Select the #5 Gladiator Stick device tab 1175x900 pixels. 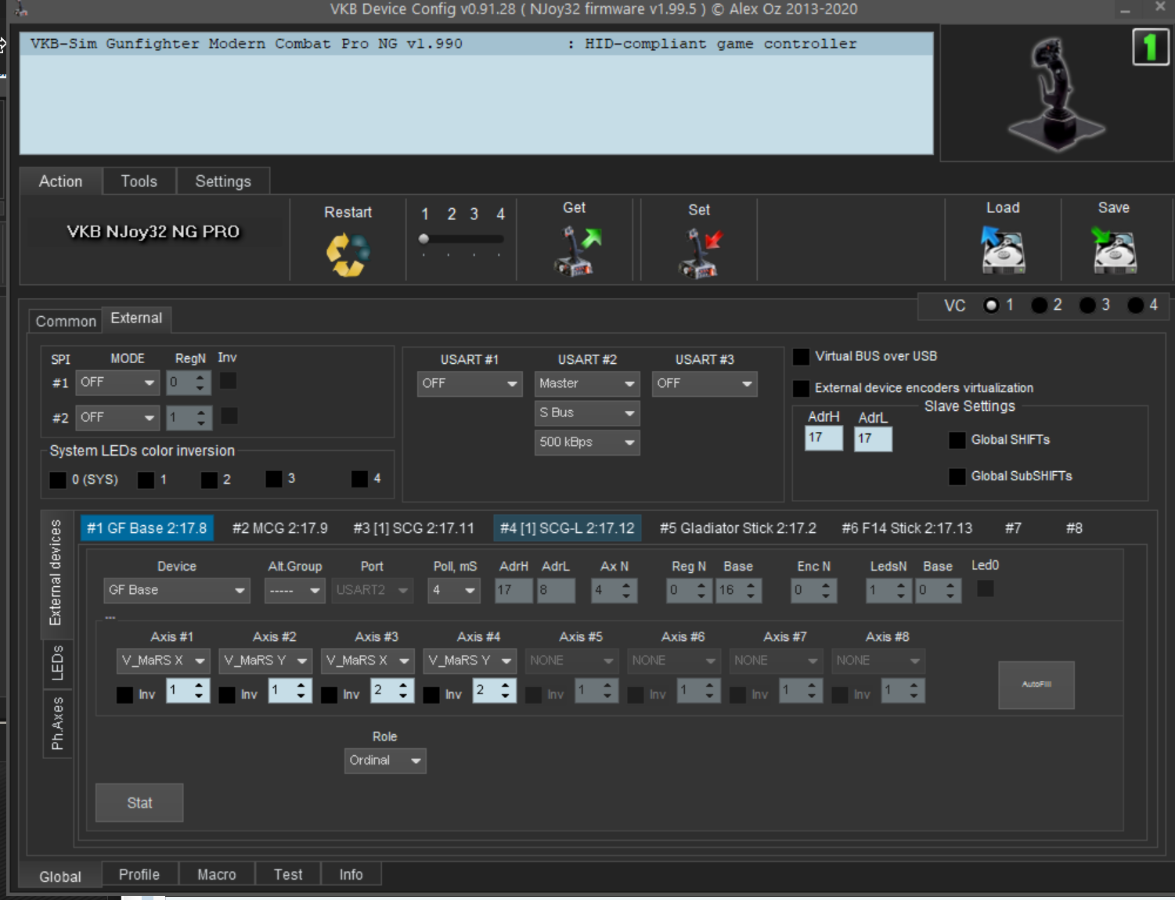coord(738,528)
